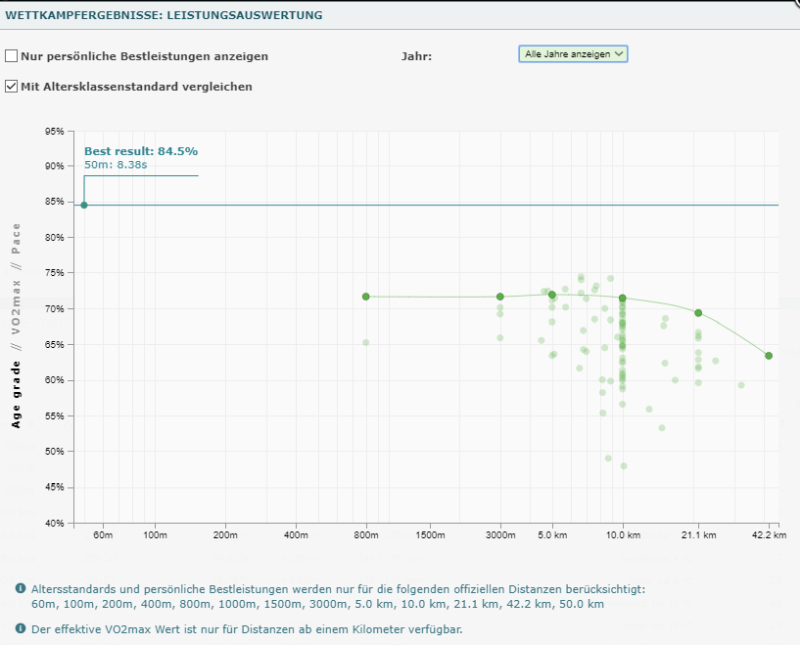
Task: Select the 21.1 km personal best point
Action: pyautogui.click(x=698, y=313)
